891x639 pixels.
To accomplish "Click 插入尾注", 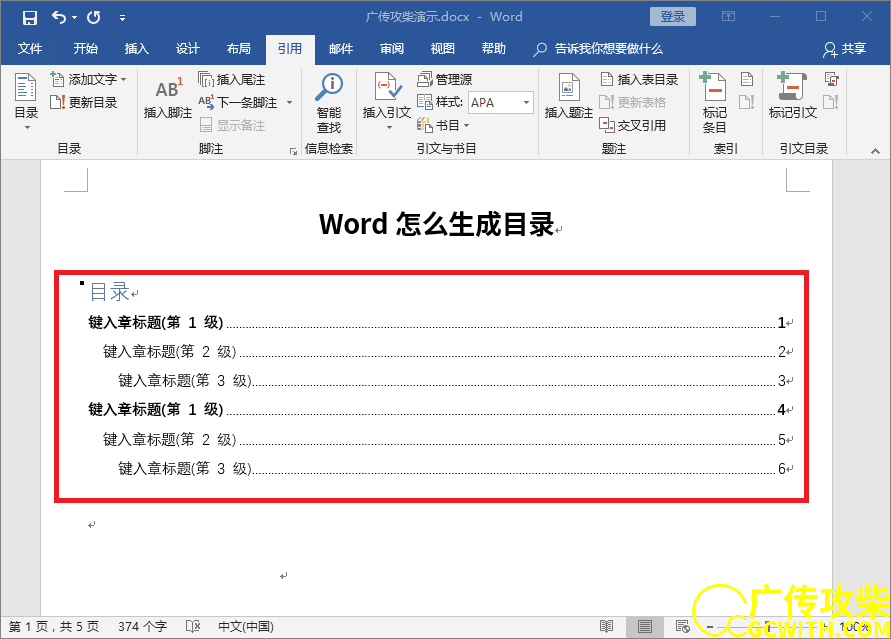I will [x=232, y=80].
